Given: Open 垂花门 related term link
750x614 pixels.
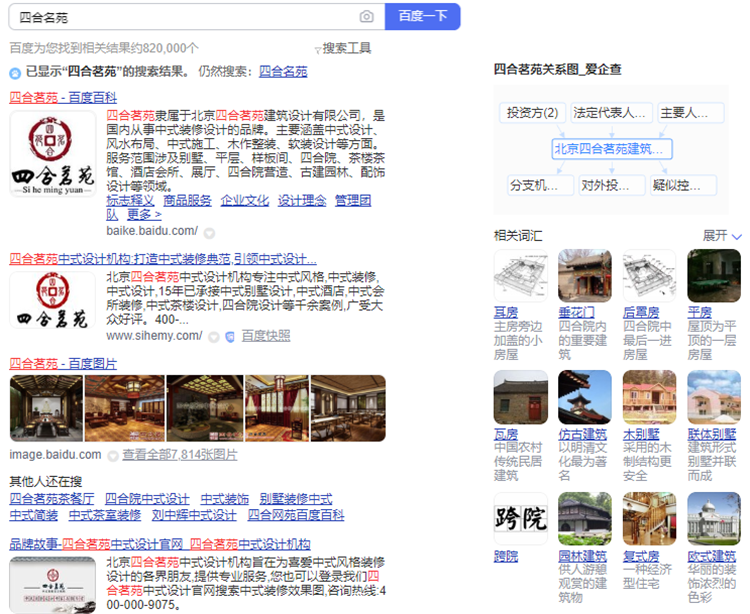Looking at the screenshot, I should [x=576, y=313].
